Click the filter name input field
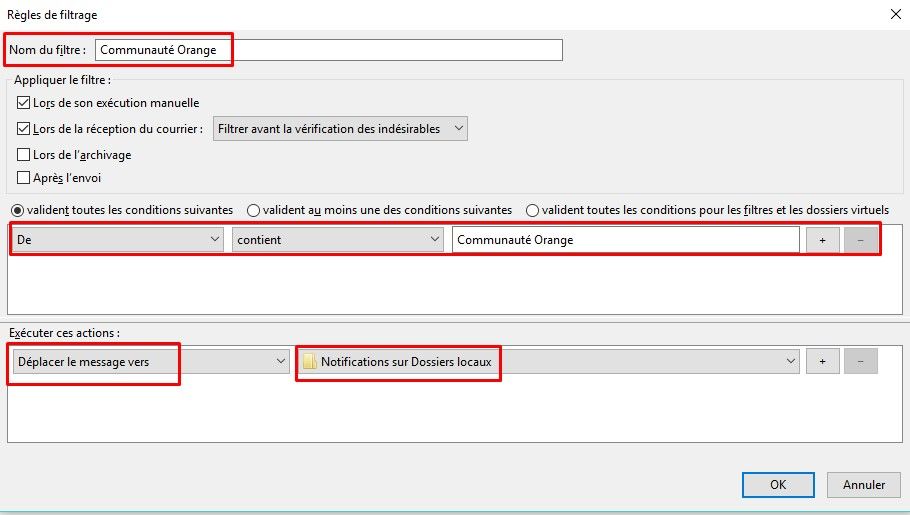 pyautogui.click(x=328, y=50)
